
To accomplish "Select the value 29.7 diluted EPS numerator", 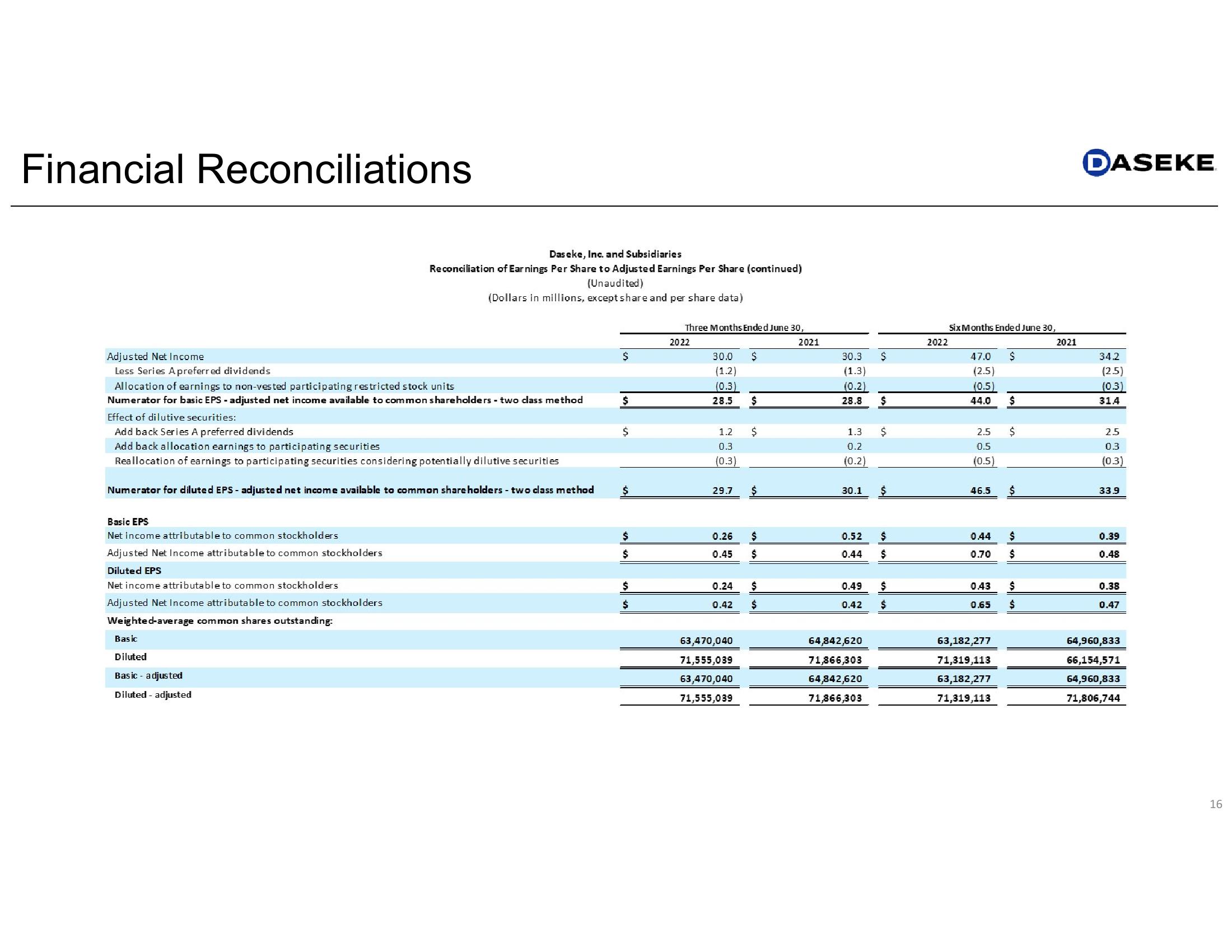I will click(x=722, y=491).
